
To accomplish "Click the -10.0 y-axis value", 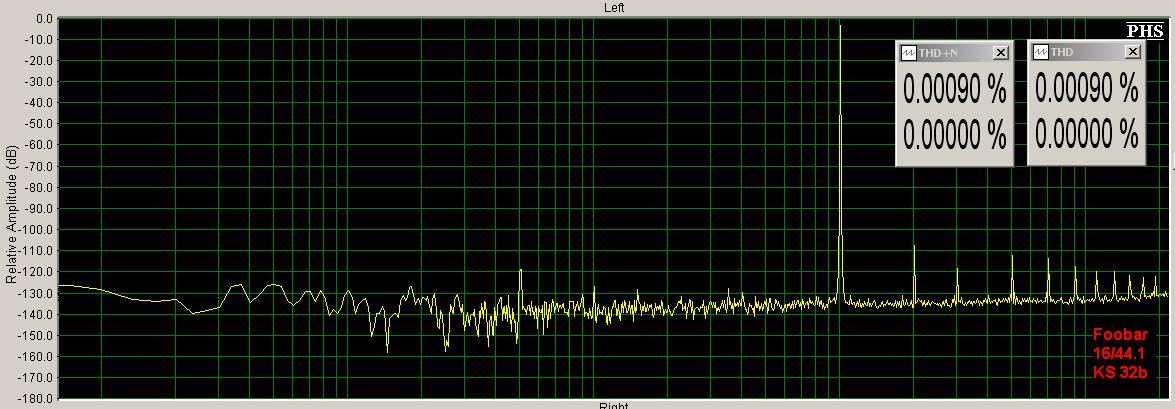I will tap(39, 40).
